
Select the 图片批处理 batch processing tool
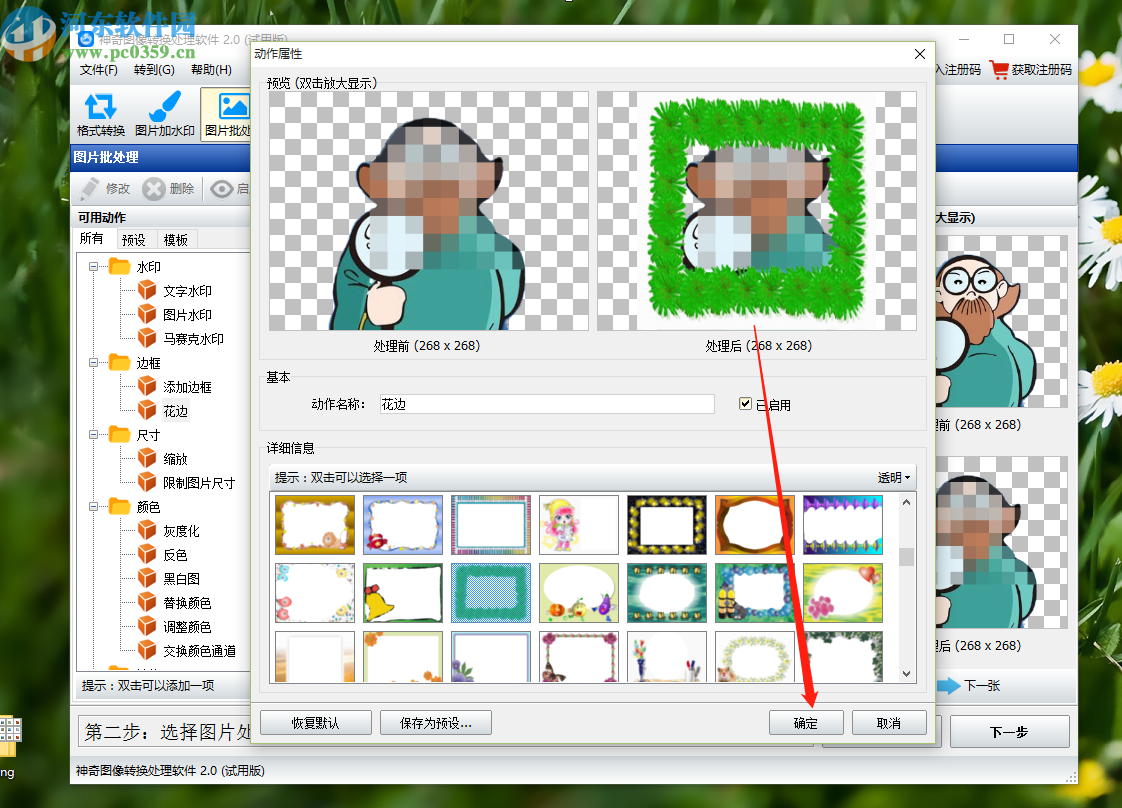(x=227, y=113)
